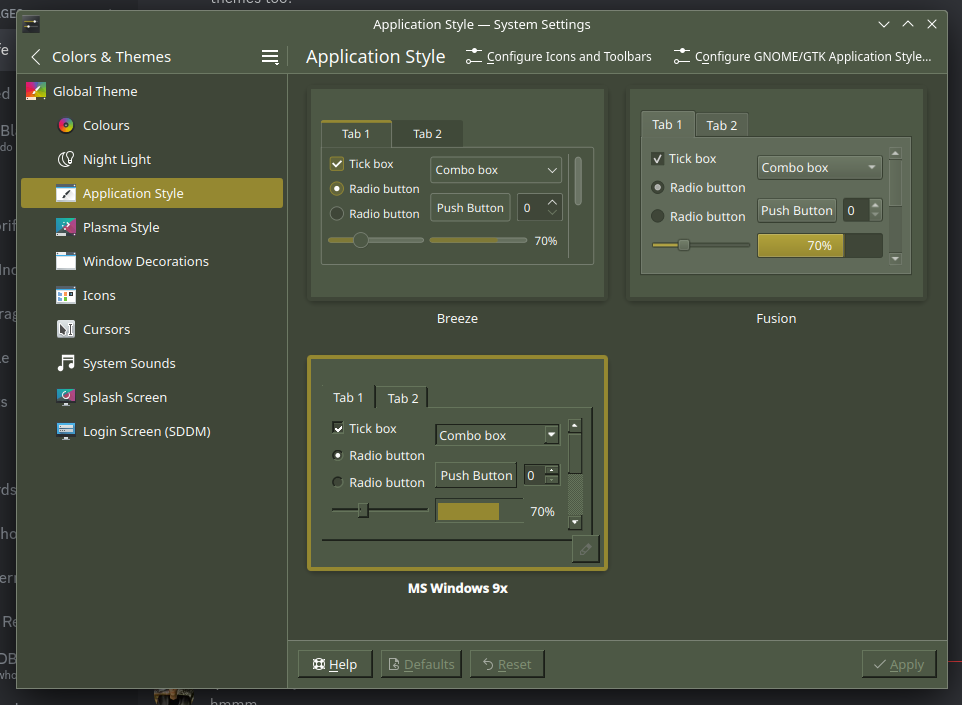962x705 pixels.
Task: Open the Cursors icon in sidebar
Action: click(x=66, y=329)
